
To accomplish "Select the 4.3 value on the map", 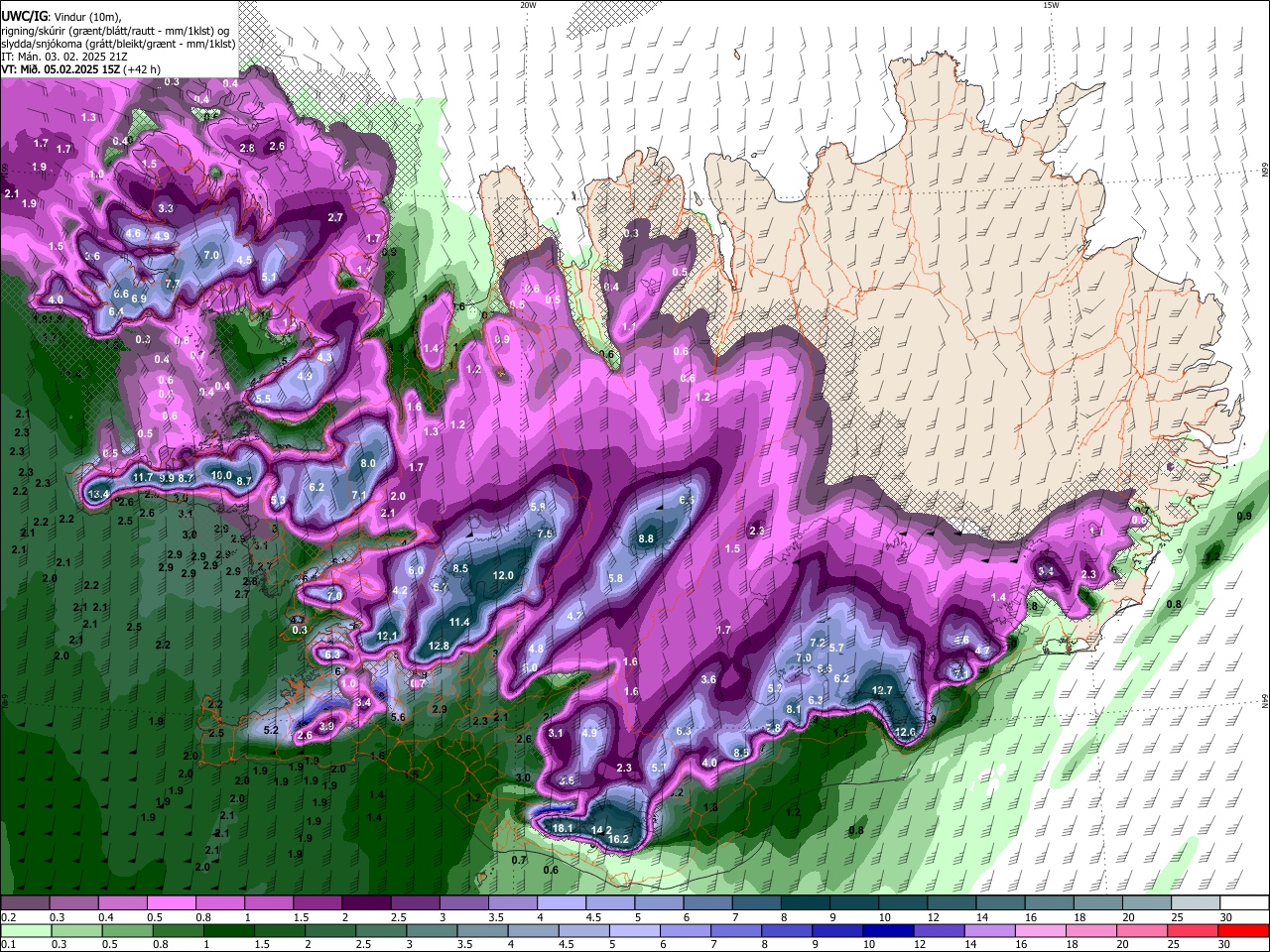I will (323, 356).
